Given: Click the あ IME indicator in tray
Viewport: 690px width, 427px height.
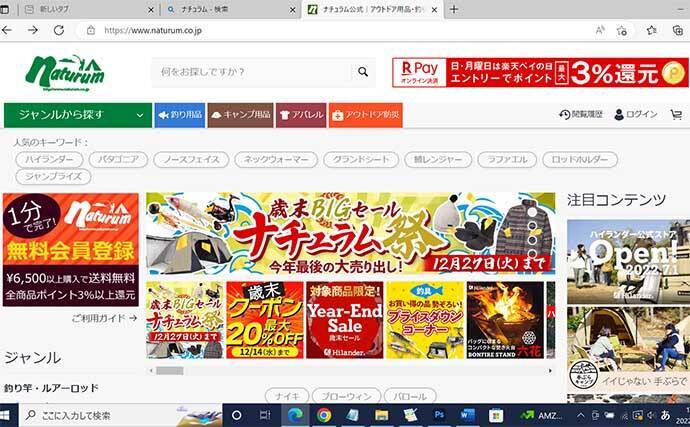Looking at the screenshot, I should pyautogui.click(x=665, y=415).
